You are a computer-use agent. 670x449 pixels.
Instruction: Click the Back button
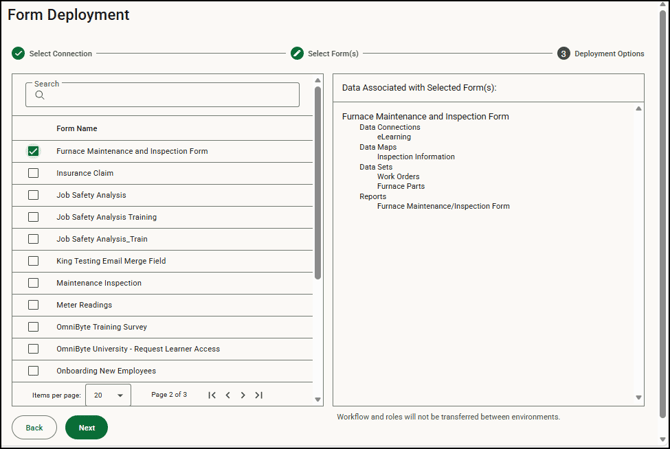pyautogui.click(x=34, y=428)
